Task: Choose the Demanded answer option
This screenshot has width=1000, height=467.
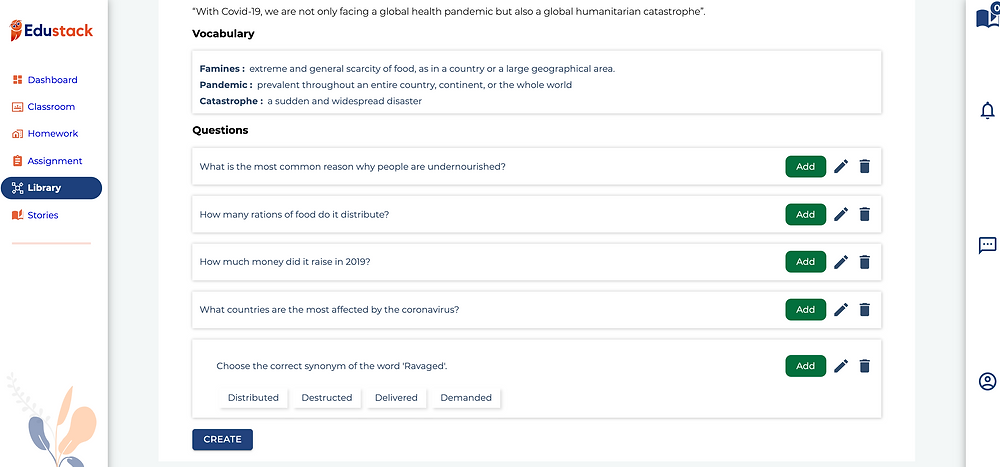Action: pyautogui.click(x=466, y=397)
